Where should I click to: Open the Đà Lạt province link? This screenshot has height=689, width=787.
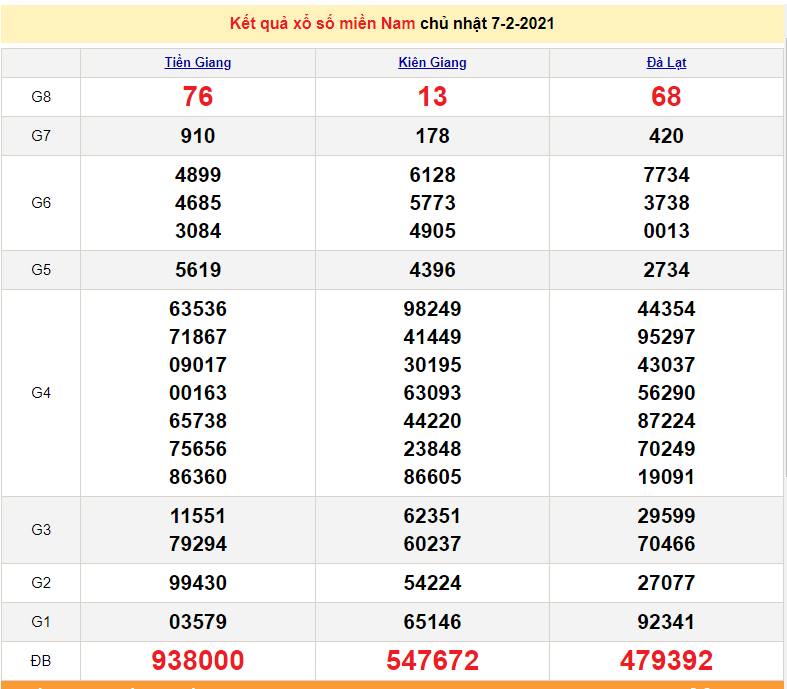click(666, 62)
